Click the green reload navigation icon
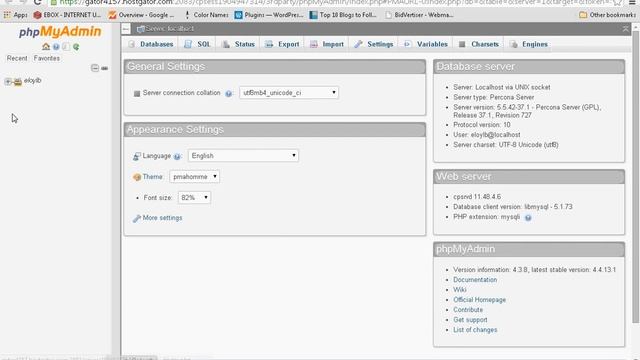This screenshot has height=360, width=640. click(x=76, y=47)
